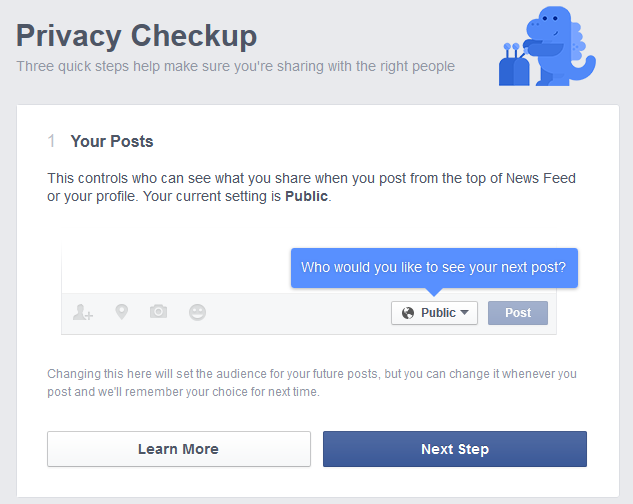
Task: Proceed with the Next Step button
Action: coord(455,449)
